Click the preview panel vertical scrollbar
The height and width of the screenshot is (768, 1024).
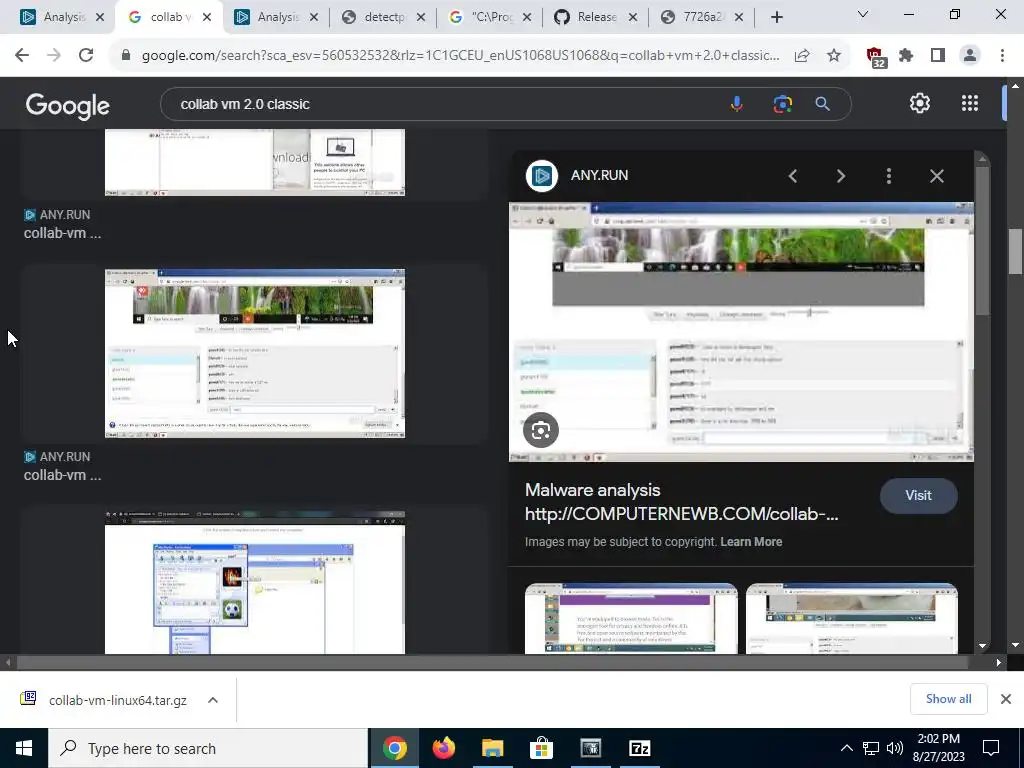tap(982, 242)
